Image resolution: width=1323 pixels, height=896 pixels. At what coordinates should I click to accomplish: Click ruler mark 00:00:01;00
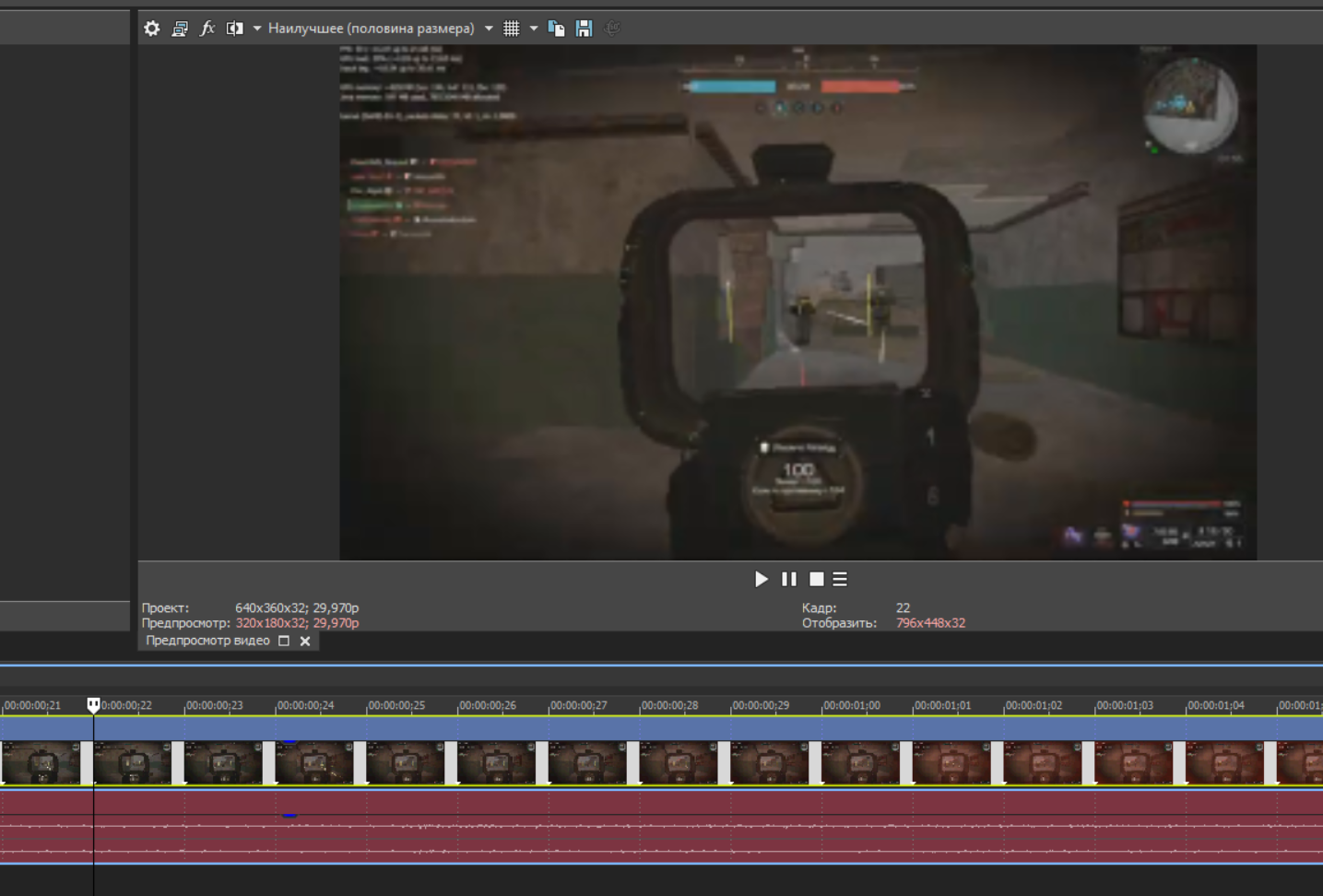click(852, 705)
